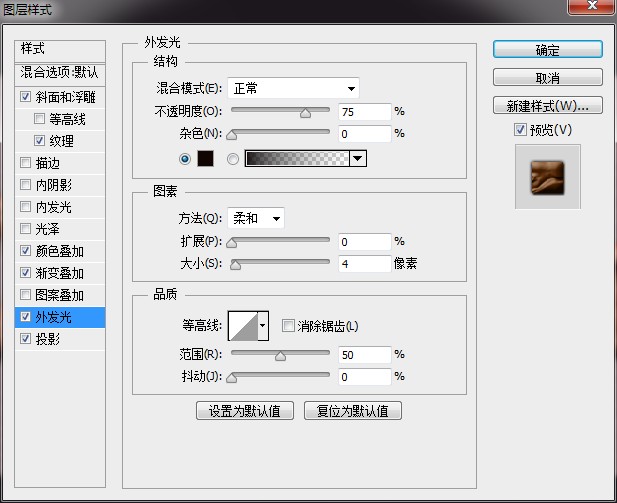
Task: Click the 不透明度 opacity slider handle
Action: pyautogui.click(x=305, y=113)
